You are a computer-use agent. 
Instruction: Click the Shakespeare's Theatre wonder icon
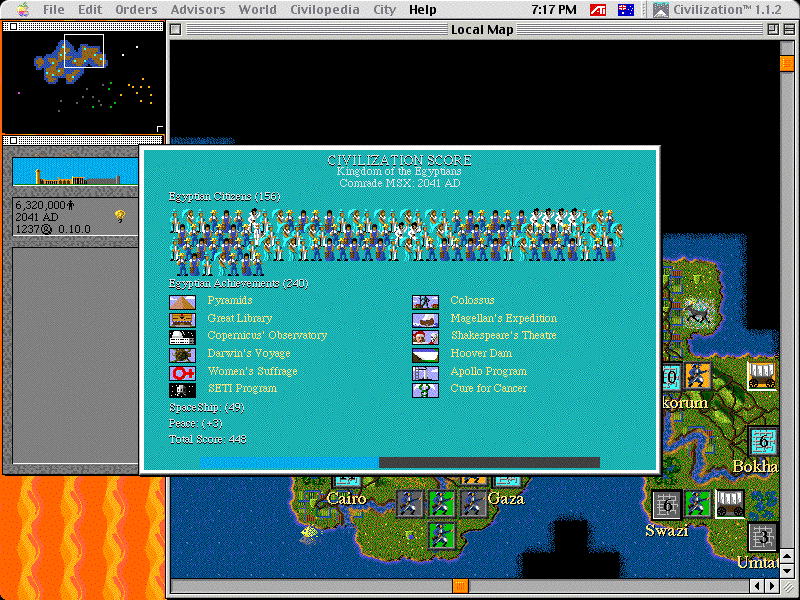[x=426, y=337]
